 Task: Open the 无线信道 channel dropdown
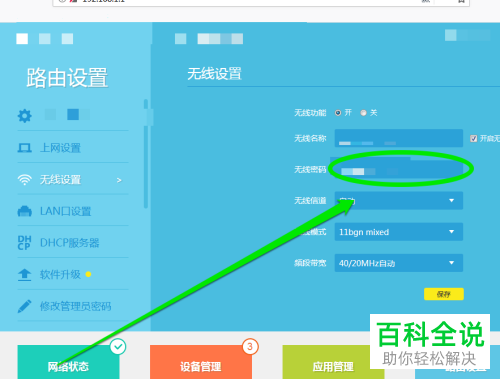point(399,200)
